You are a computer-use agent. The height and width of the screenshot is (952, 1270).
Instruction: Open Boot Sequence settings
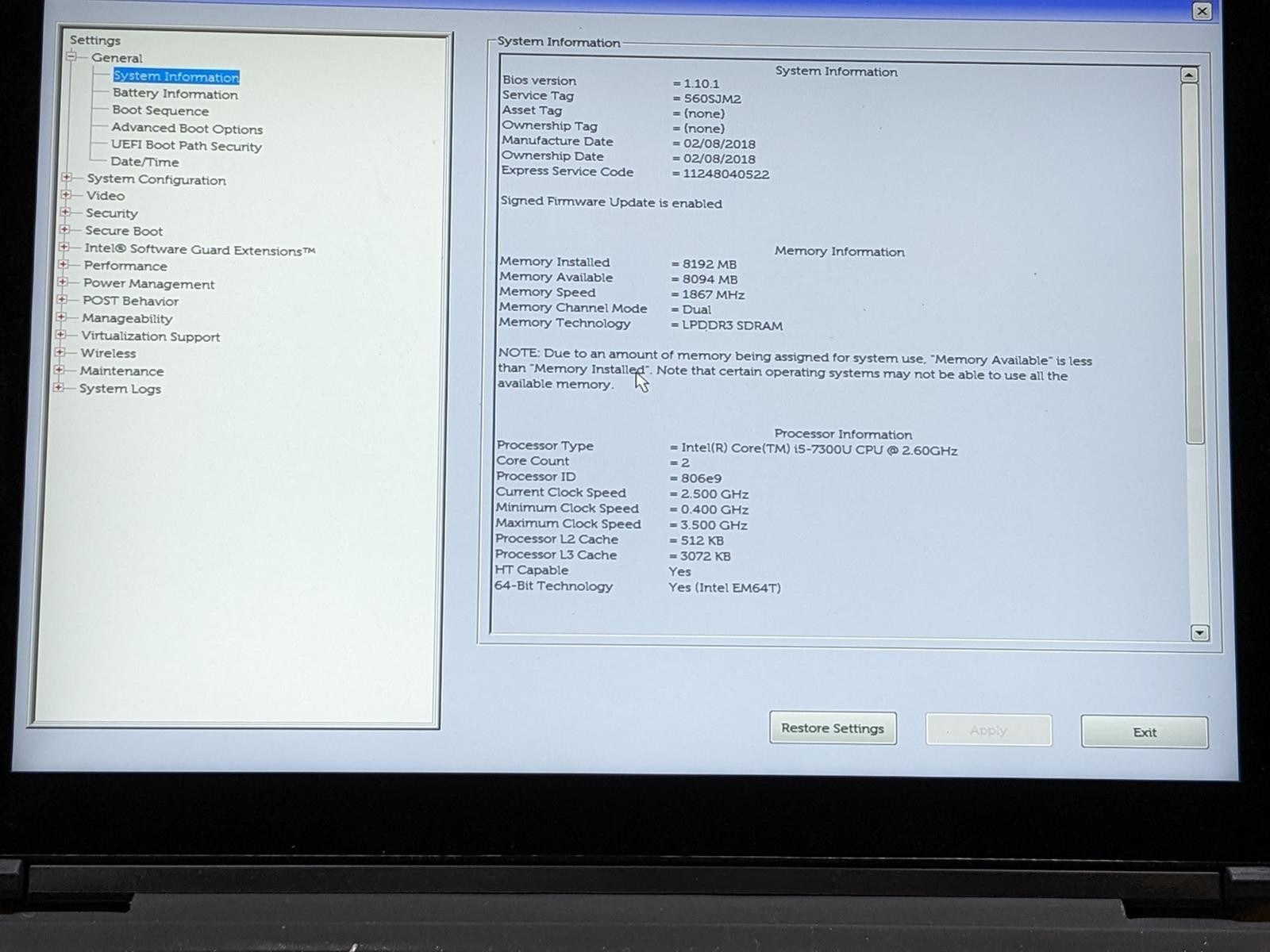click(160, 110)
